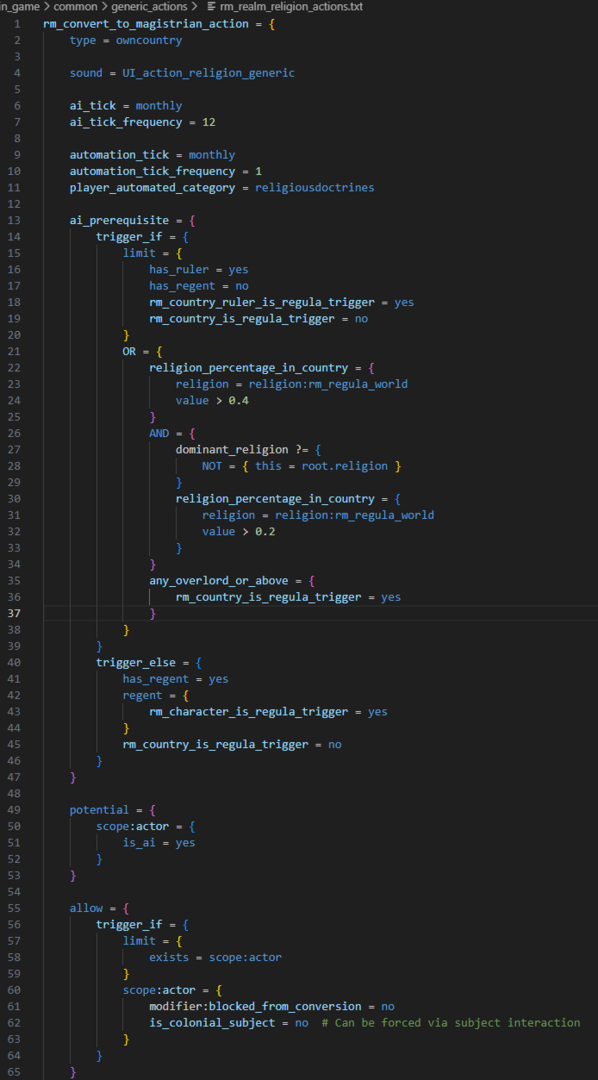
Task: Click the number 12 on line 7
Action: tap(209, 122)
